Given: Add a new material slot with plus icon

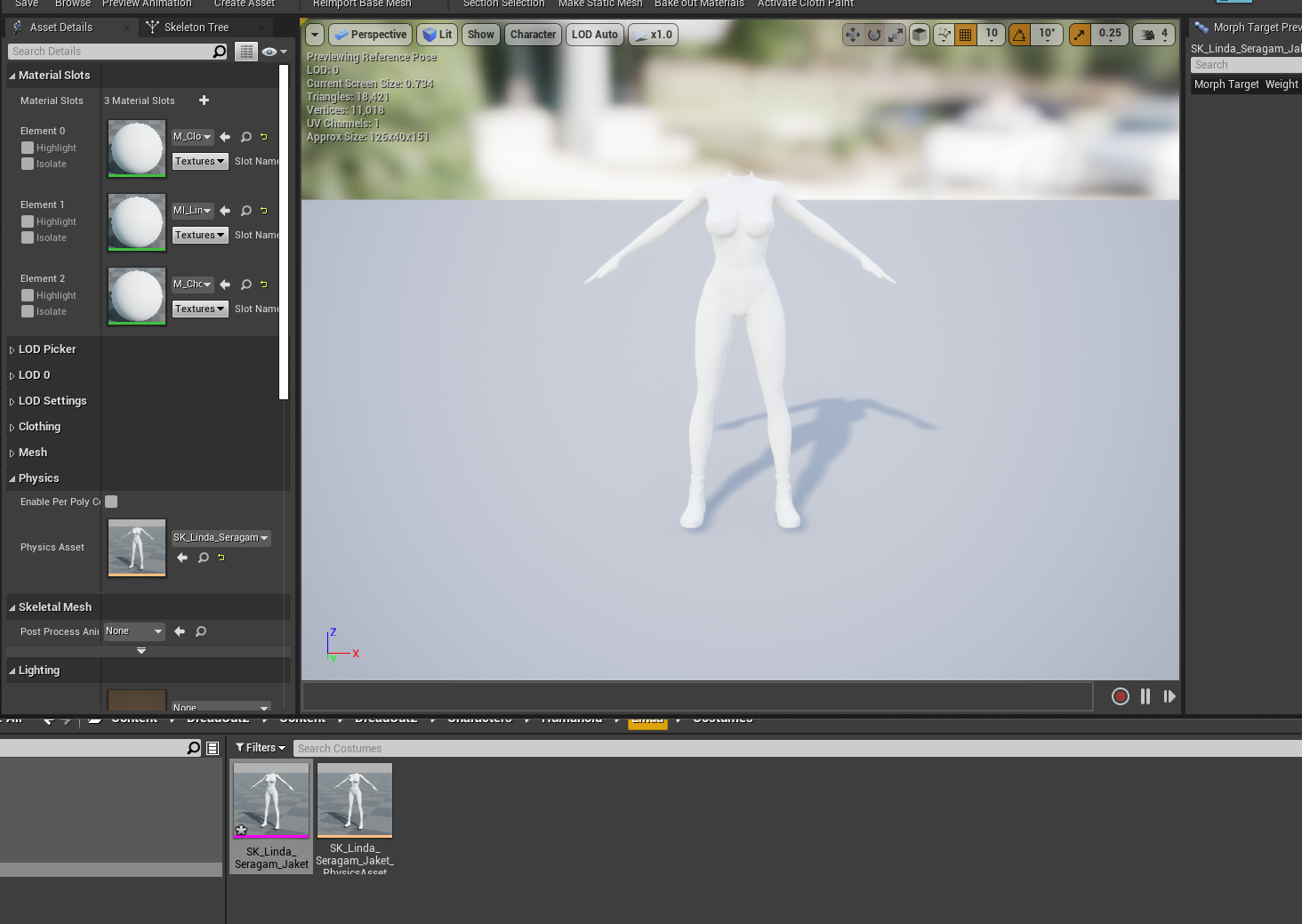Looking at the screenshot, I should (204, 100).
